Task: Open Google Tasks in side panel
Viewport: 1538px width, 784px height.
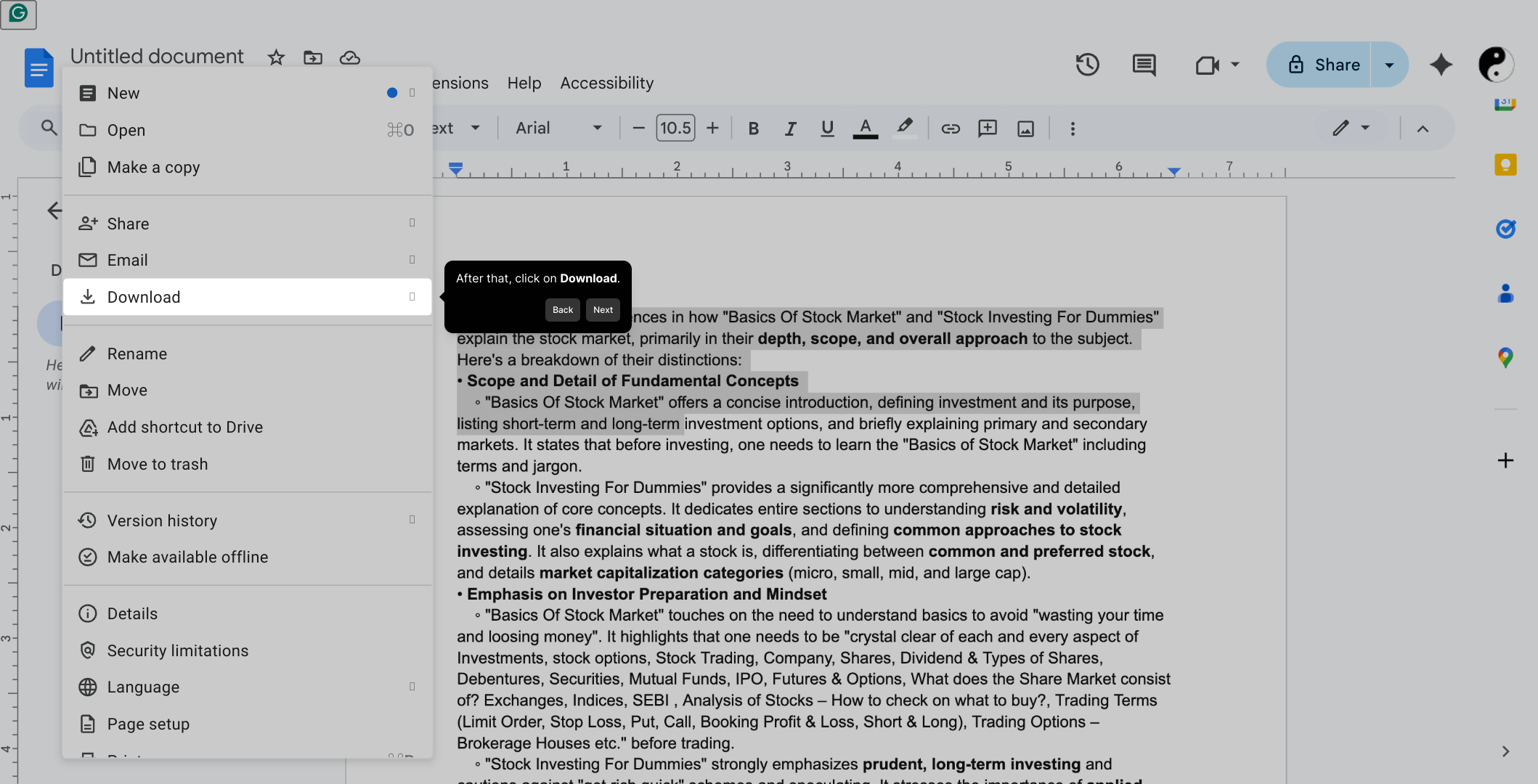Action: 1505,229
